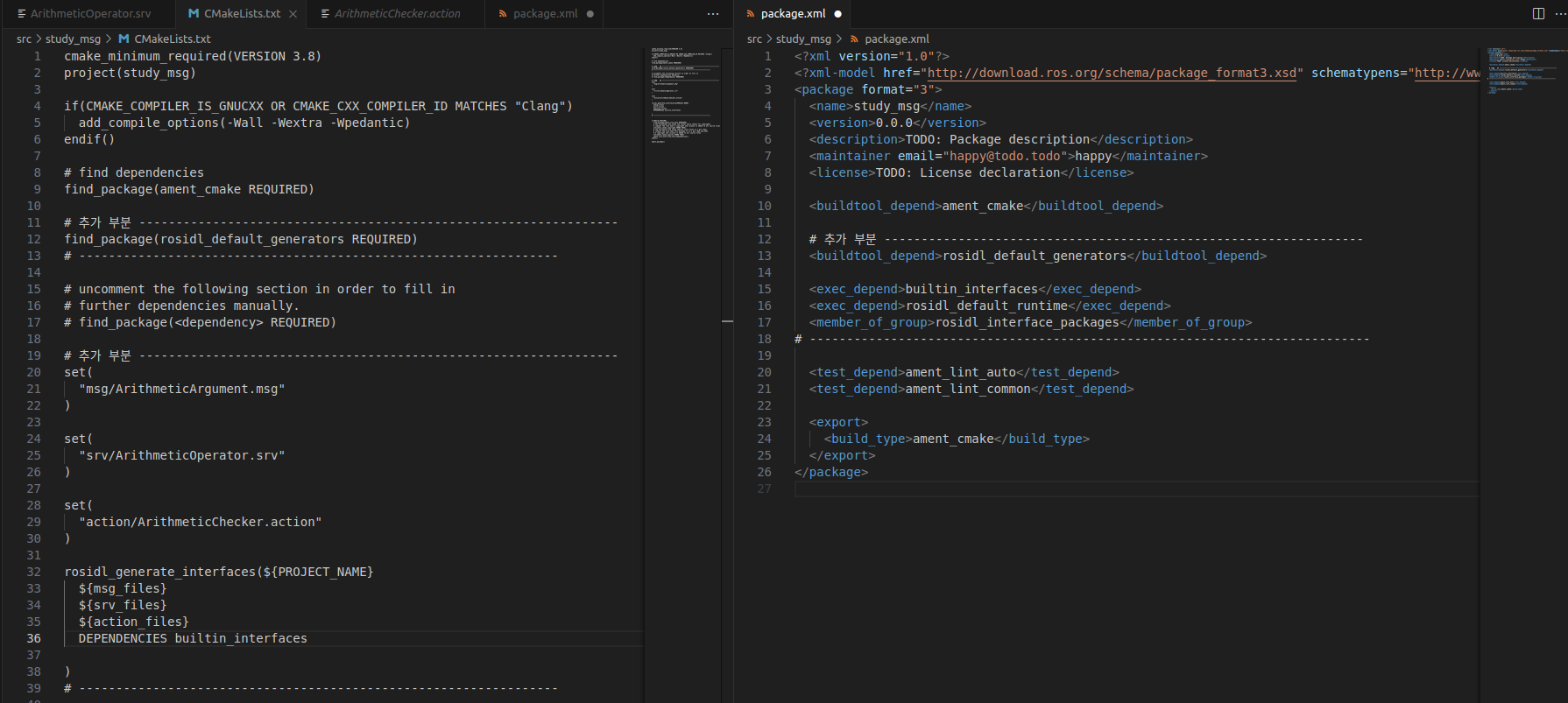The image size is (1568, 703).
Task: Close the CMakeLists.txt tab
Action: (293, 14)
